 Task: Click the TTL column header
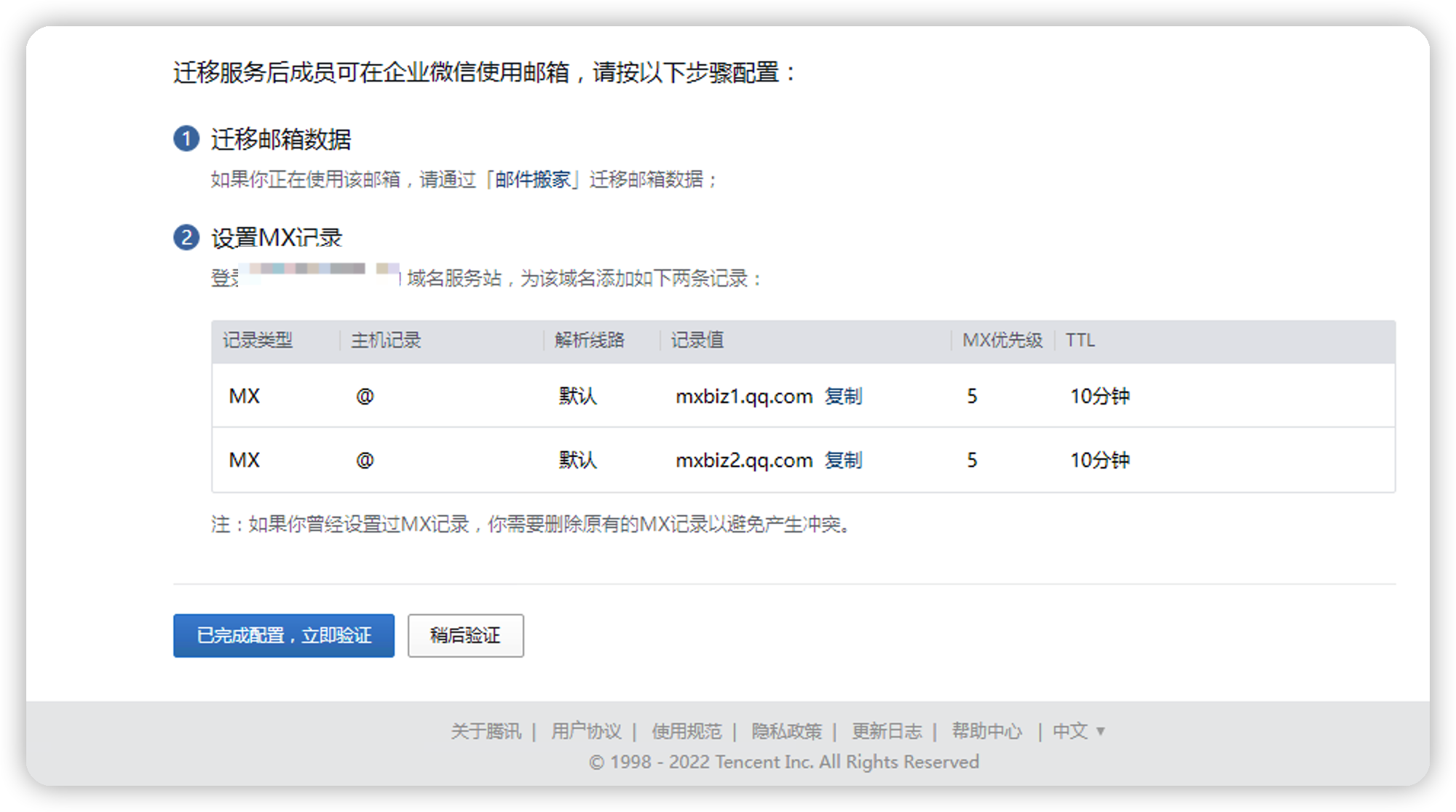point(1080,341)
